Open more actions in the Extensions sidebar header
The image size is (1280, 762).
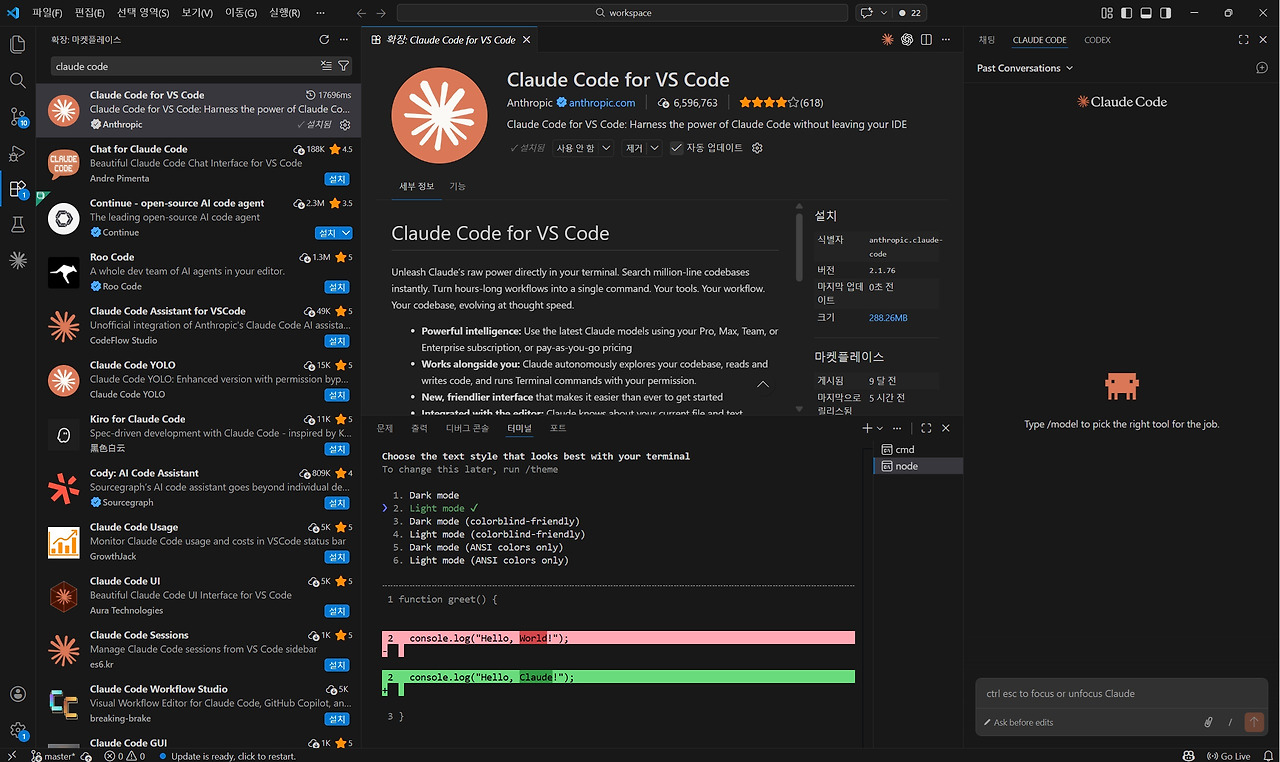tap(344, 40)
